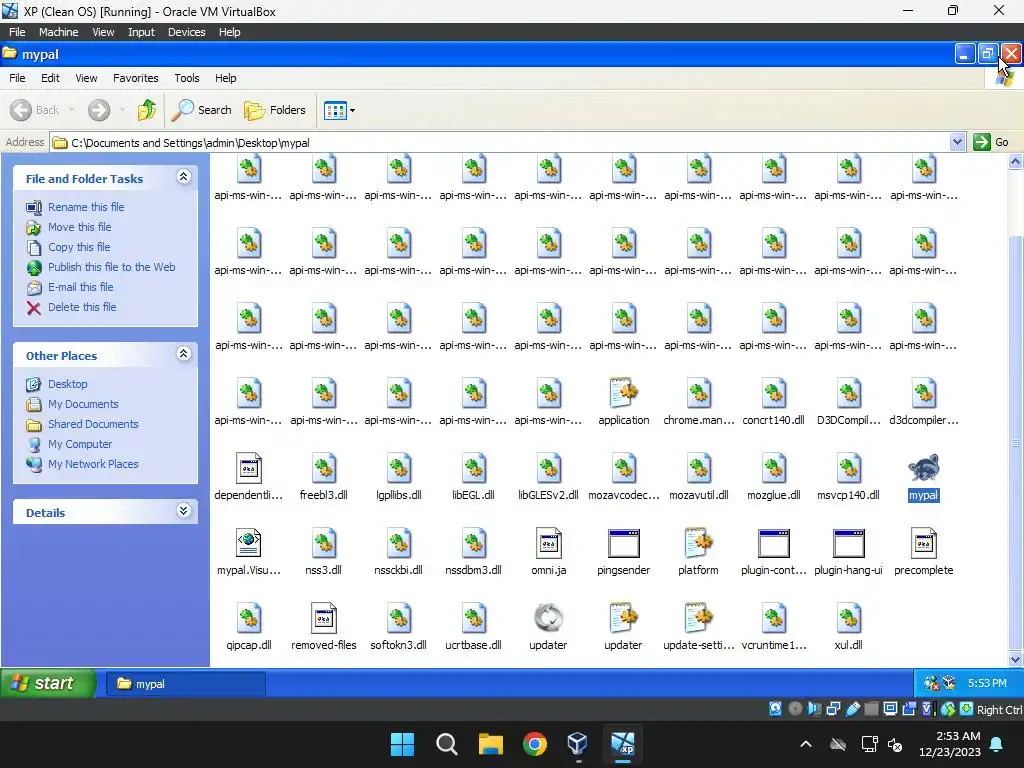Collapse the File and Folder Tasks panel

(184, 177)
